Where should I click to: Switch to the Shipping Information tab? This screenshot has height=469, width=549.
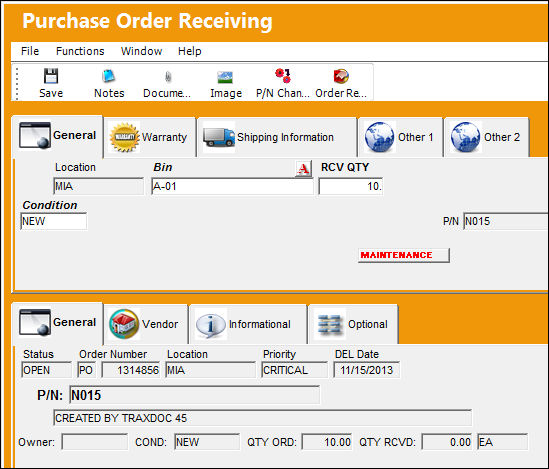277,137
